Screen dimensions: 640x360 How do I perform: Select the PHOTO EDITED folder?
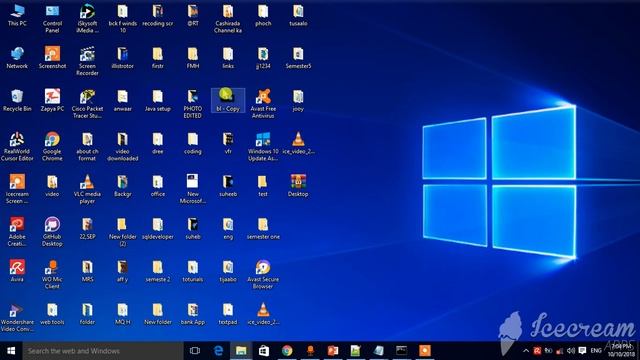pyautogui.click(x=193, y=104)
